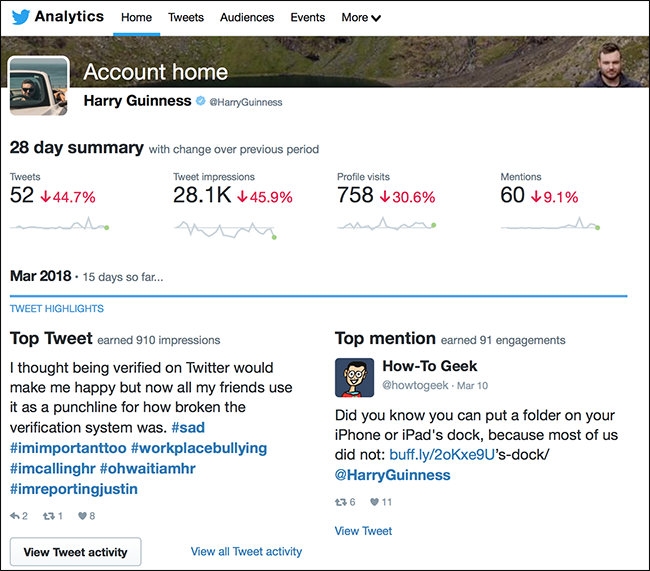
Task: Click the Mentions count 60
Action: click(x=512, y=195)
